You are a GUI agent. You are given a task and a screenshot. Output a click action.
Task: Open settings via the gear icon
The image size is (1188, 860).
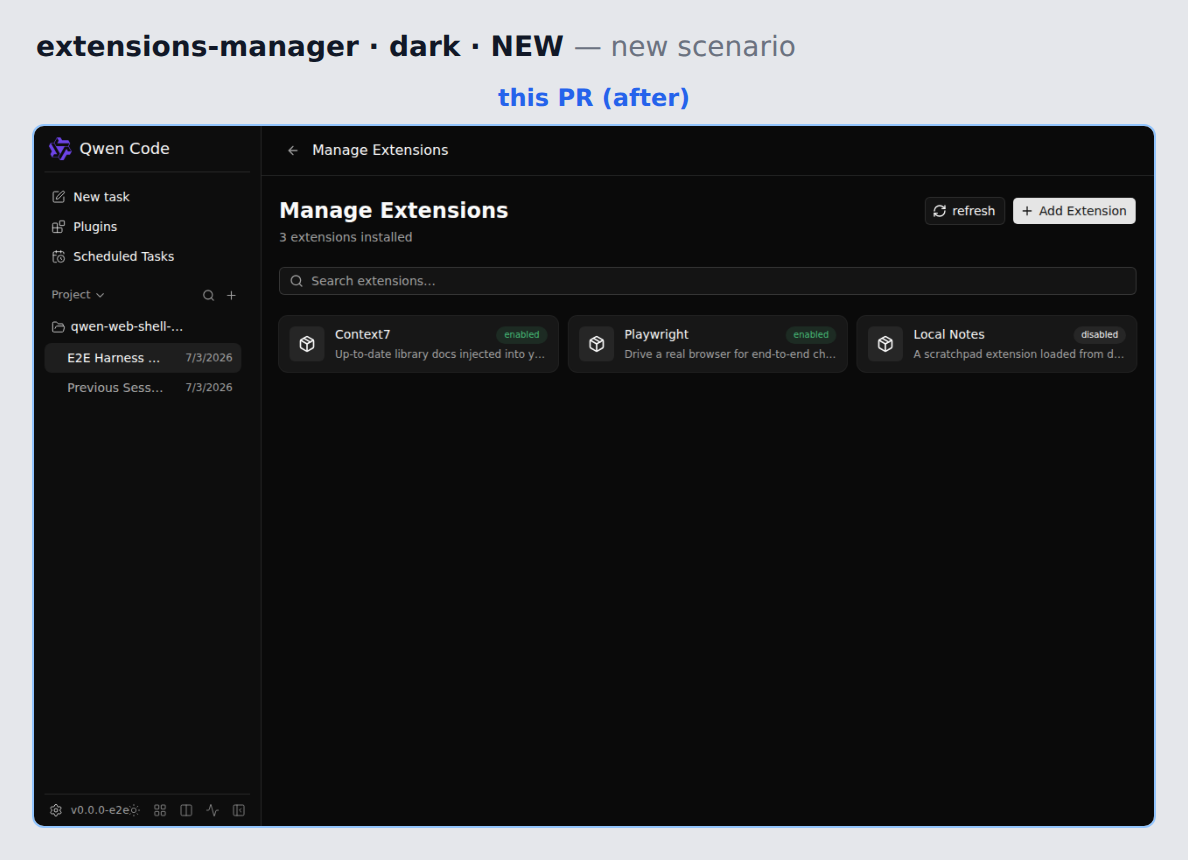click(56, 810)
